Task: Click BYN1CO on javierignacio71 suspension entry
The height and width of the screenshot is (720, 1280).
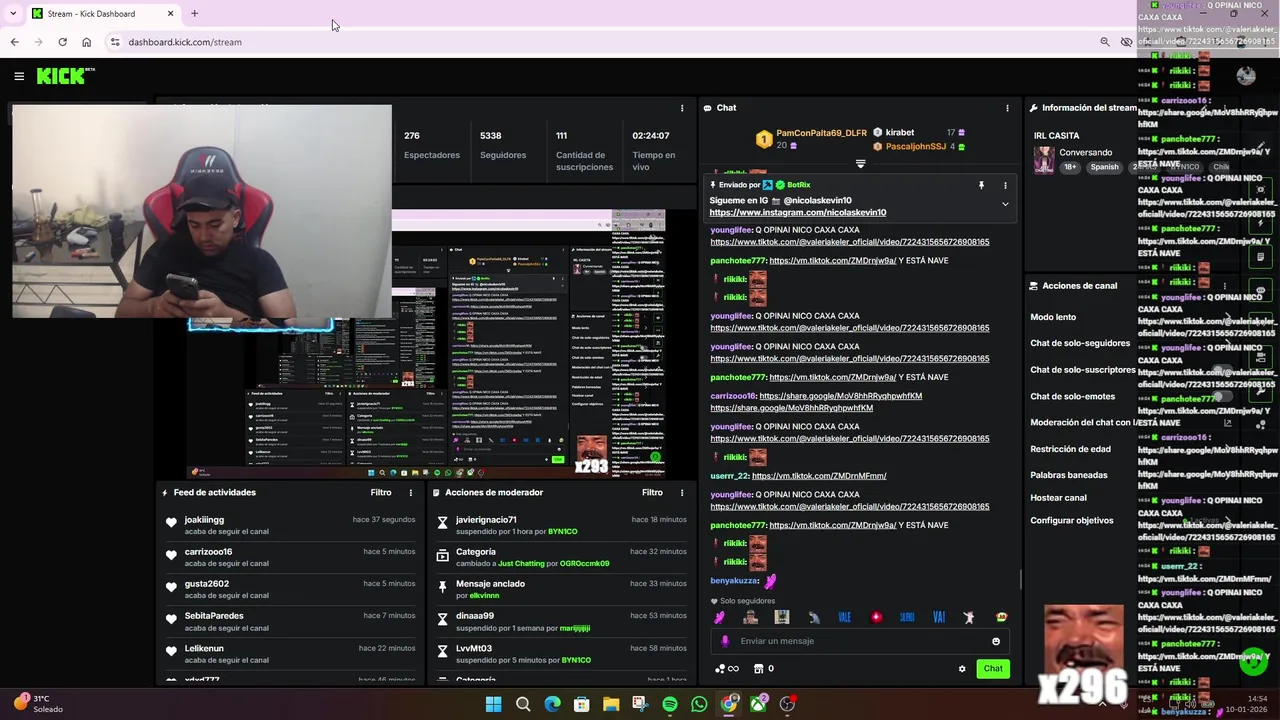Action: click(562, 532)
